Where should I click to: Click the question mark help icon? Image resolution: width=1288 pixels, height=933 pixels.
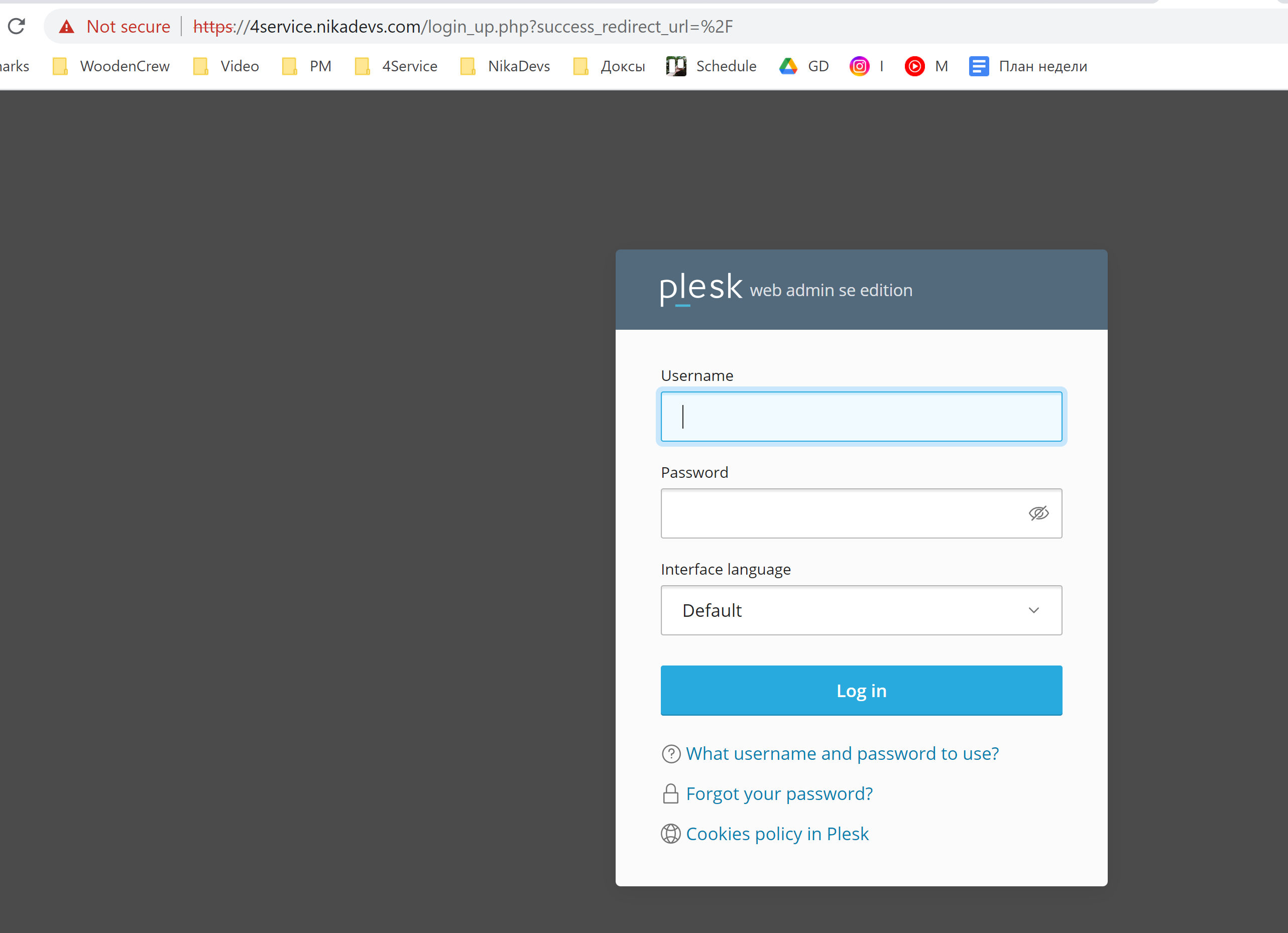coord(671,753)
